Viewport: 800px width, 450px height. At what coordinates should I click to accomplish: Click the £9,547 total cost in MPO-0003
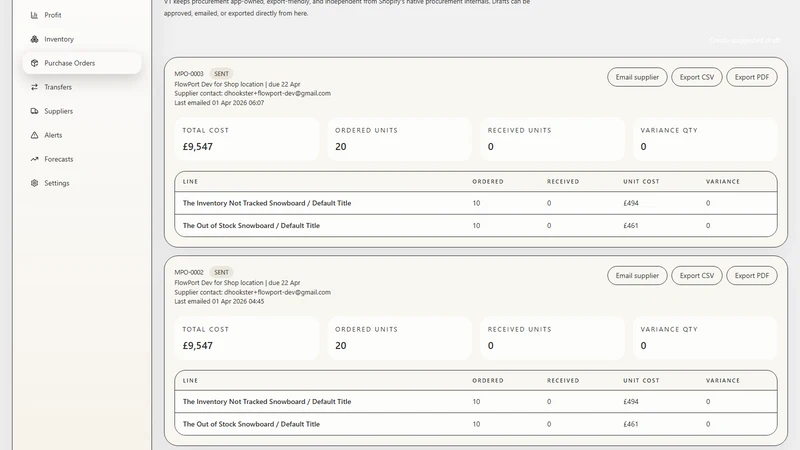click(197, 147)
